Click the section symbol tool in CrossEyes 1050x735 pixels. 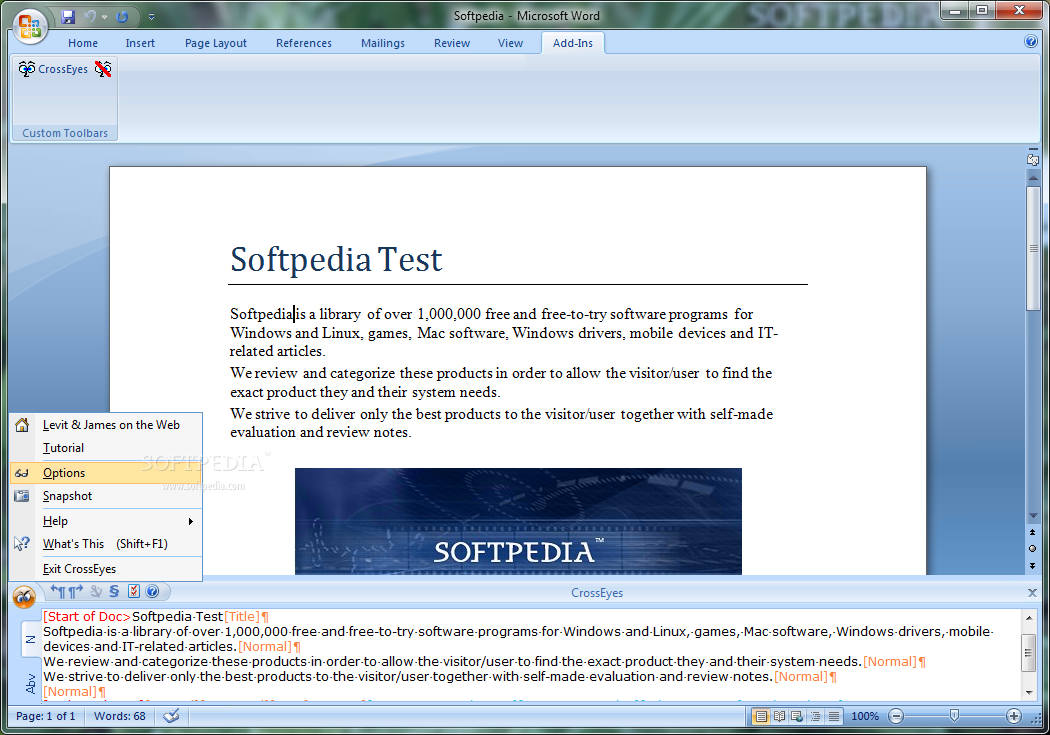pyautogui.click(x=115, y=591)
